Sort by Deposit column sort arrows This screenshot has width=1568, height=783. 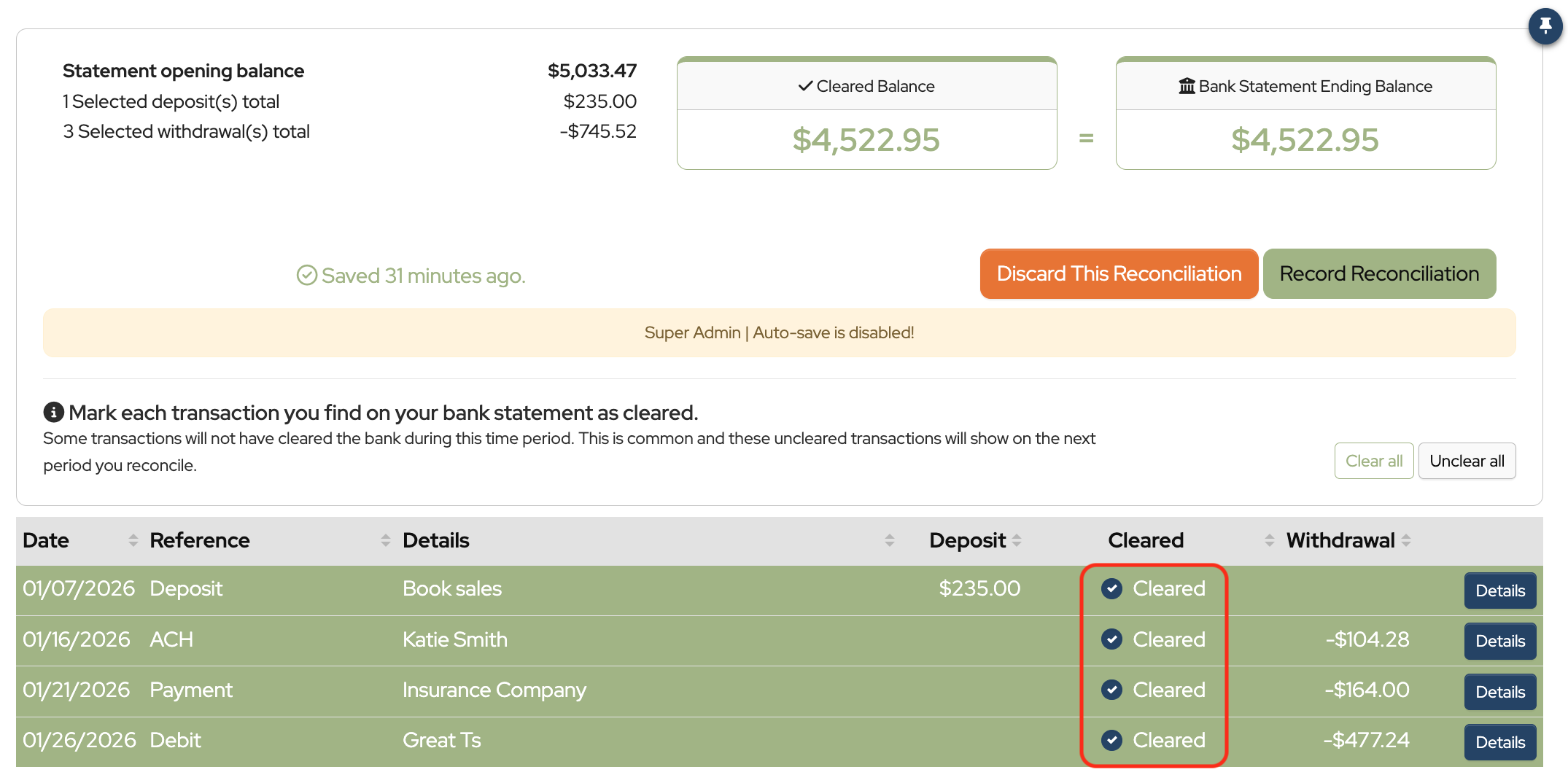pos(1017,540)
